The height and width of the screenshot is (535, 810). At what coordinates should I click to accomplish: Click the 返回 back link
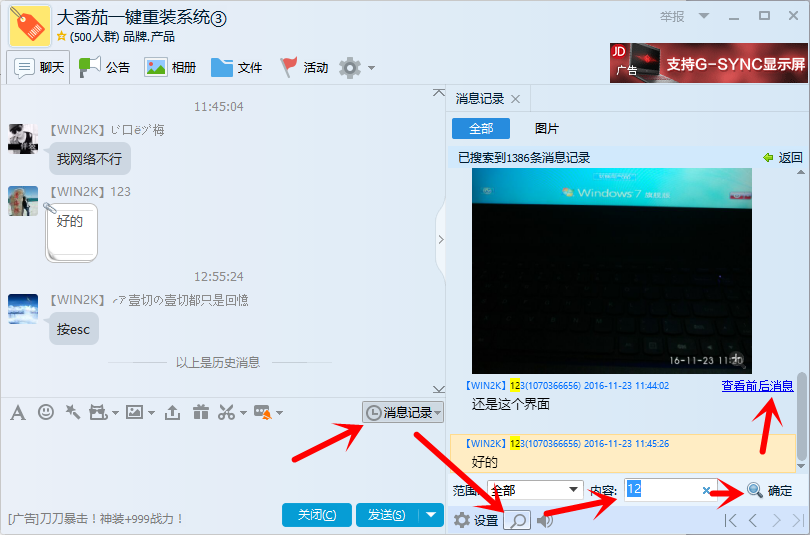point(783,158)
